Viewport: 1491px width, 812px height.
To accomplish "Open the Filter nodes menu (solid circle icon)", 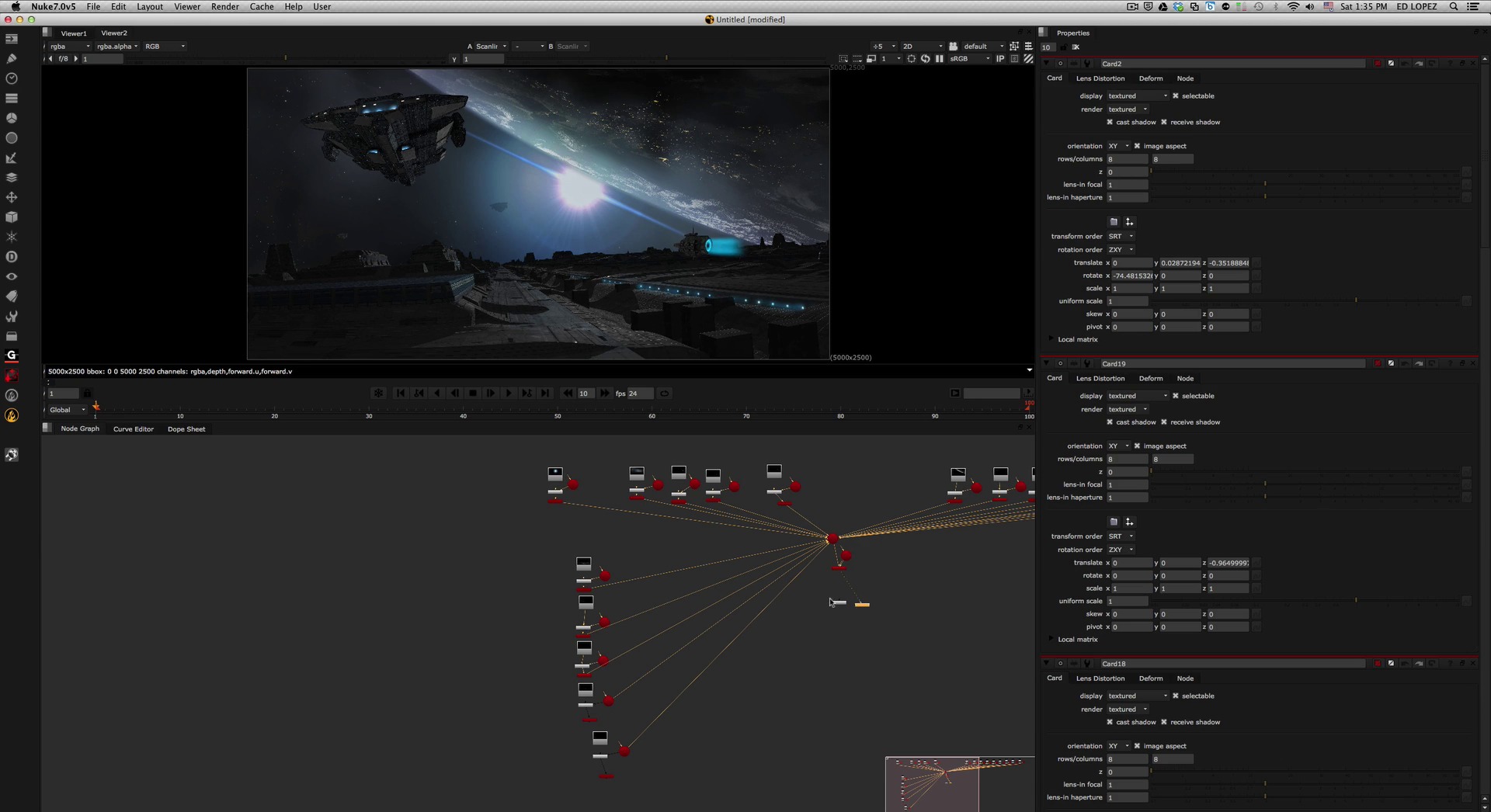I will tap(12, 137).
